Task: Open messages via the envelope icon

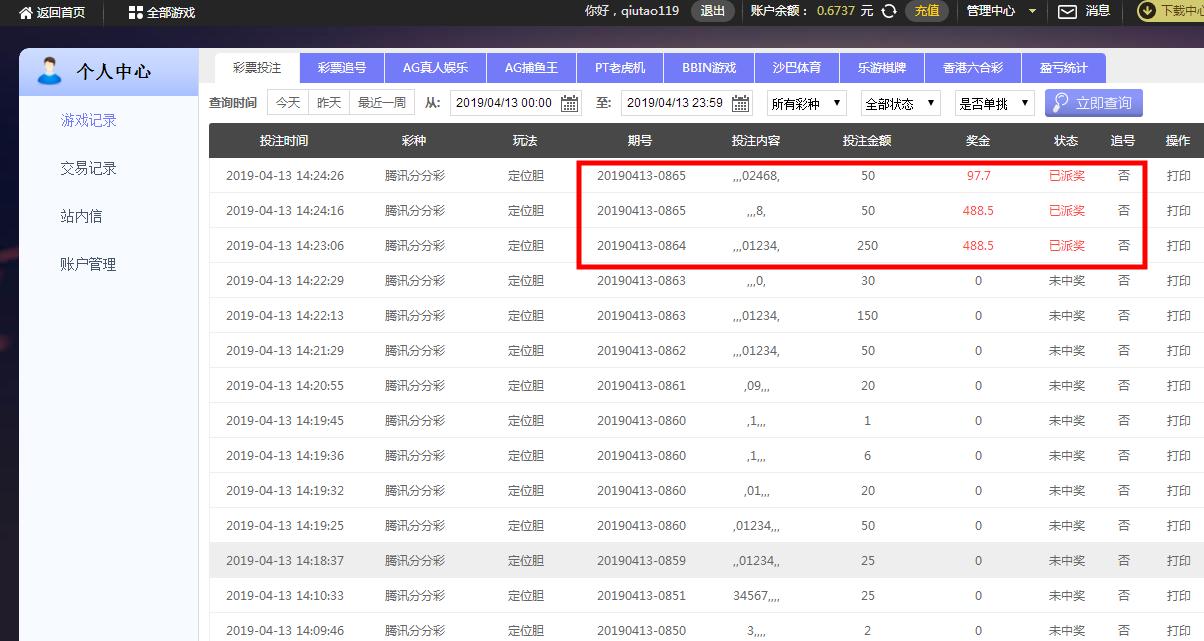Action: [x=1067, y=12]
